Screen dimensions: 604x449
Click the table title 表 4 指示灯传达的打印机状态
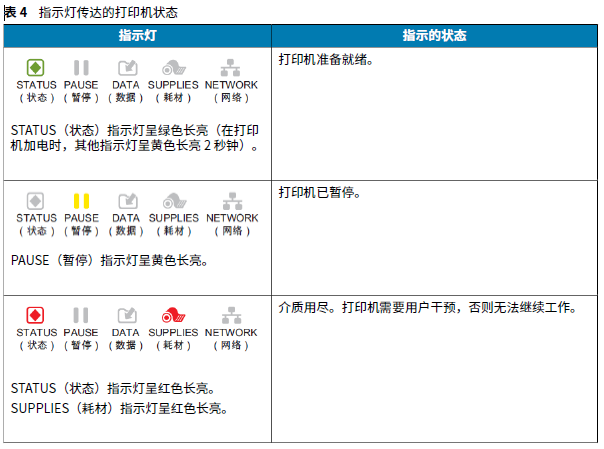coord(91,12)
